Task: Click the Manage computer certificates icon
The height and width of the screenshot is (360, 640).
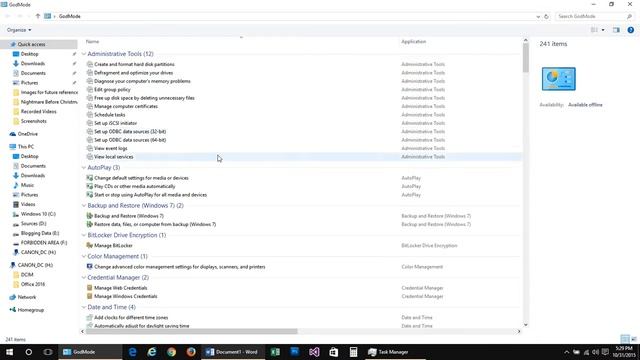Action: pos(90,106)
